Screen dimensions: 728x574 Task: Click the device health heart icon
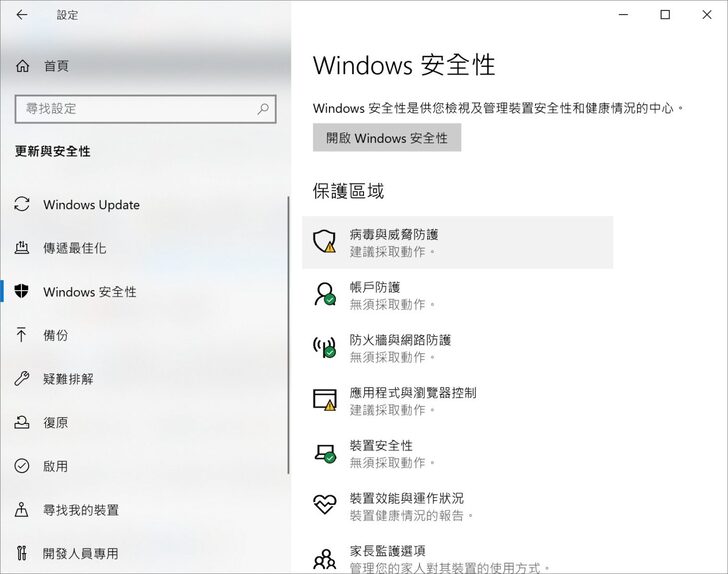pos(325,504)
